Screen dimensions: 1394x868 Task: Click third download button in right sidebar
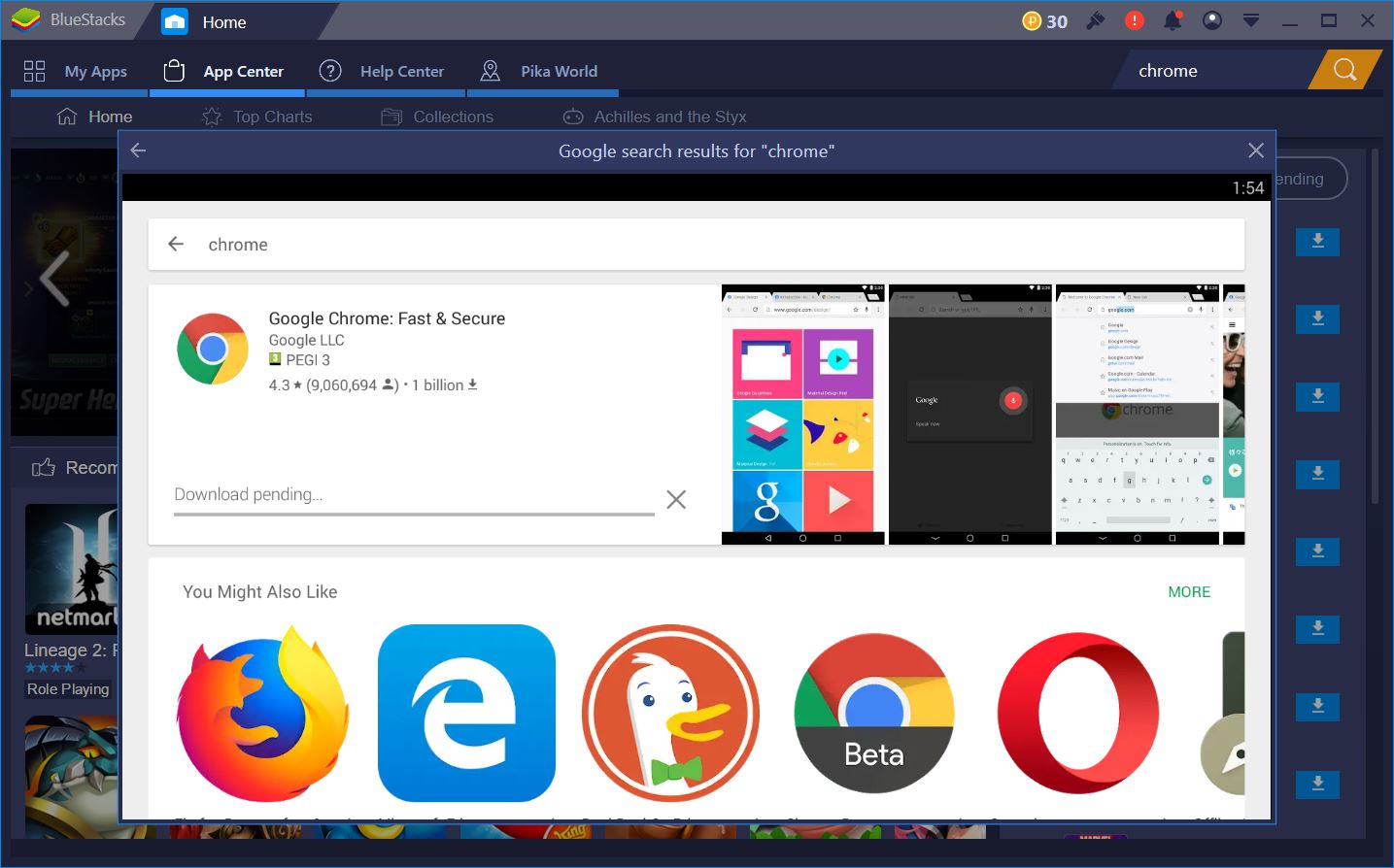click(1317, 396)
